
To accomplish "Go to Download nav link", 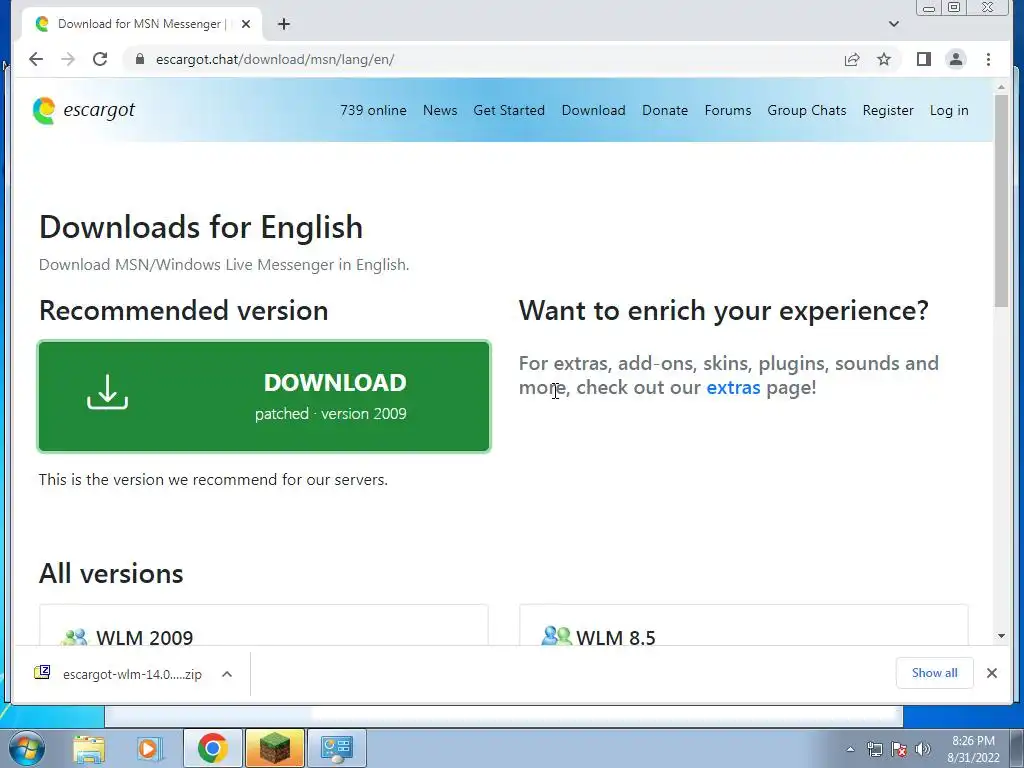I will pos(593,110).
